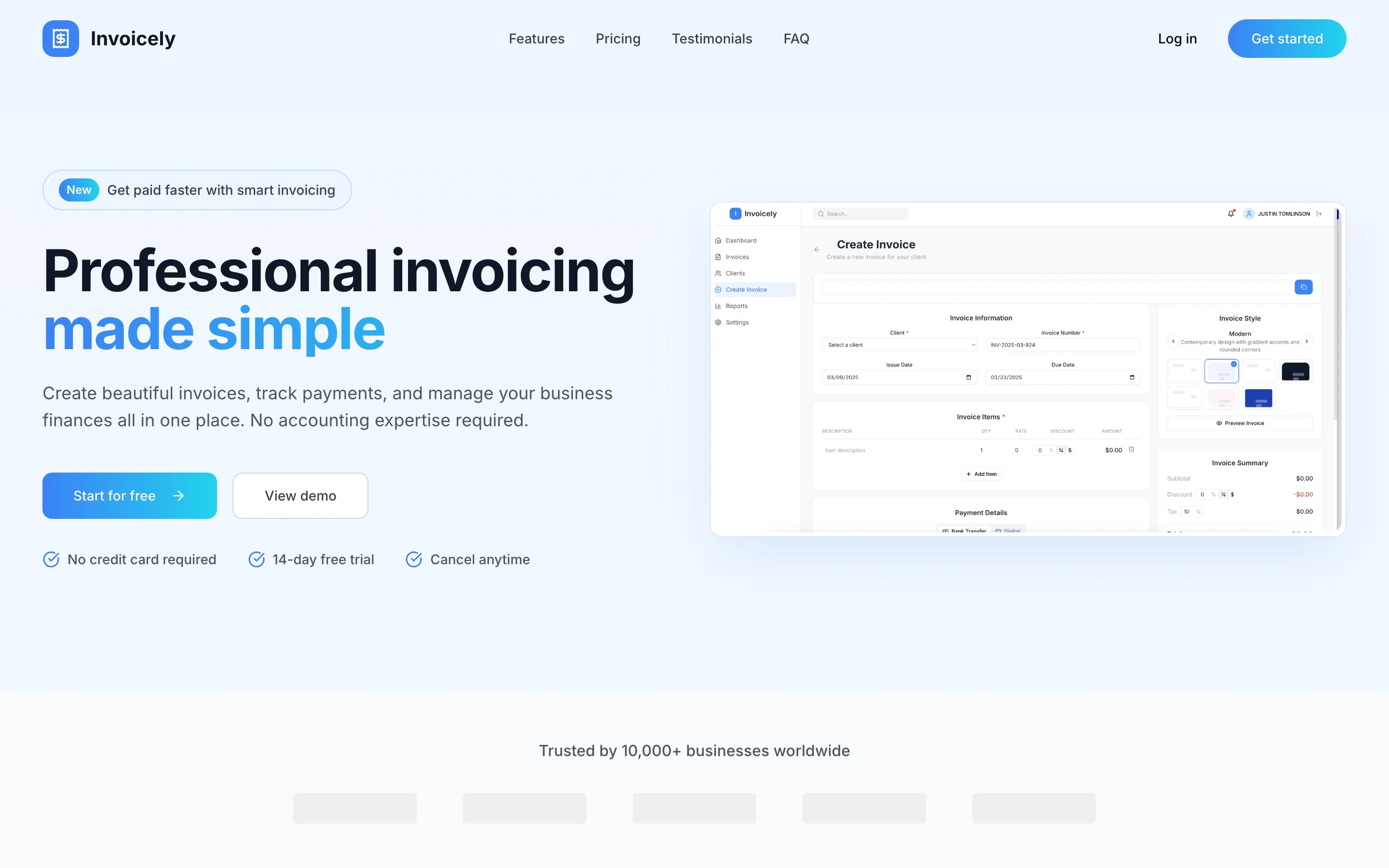The width and height of the screenshot is (1389, 868).
Task: Open the Testimonials nav link
Action: (x=712, y=39)
